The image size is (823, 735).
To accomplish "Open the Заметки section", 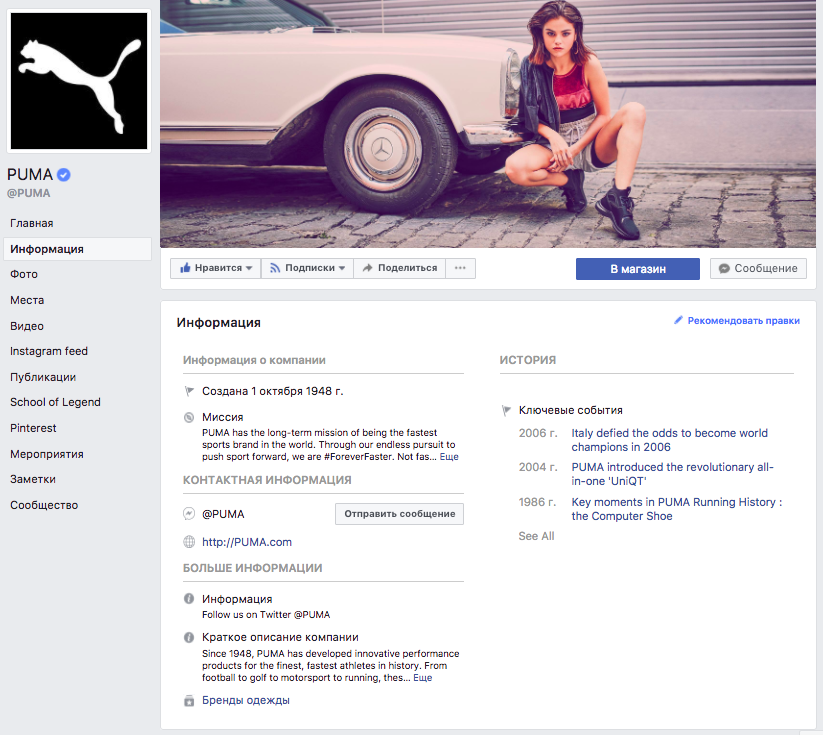I will point(33,479).
